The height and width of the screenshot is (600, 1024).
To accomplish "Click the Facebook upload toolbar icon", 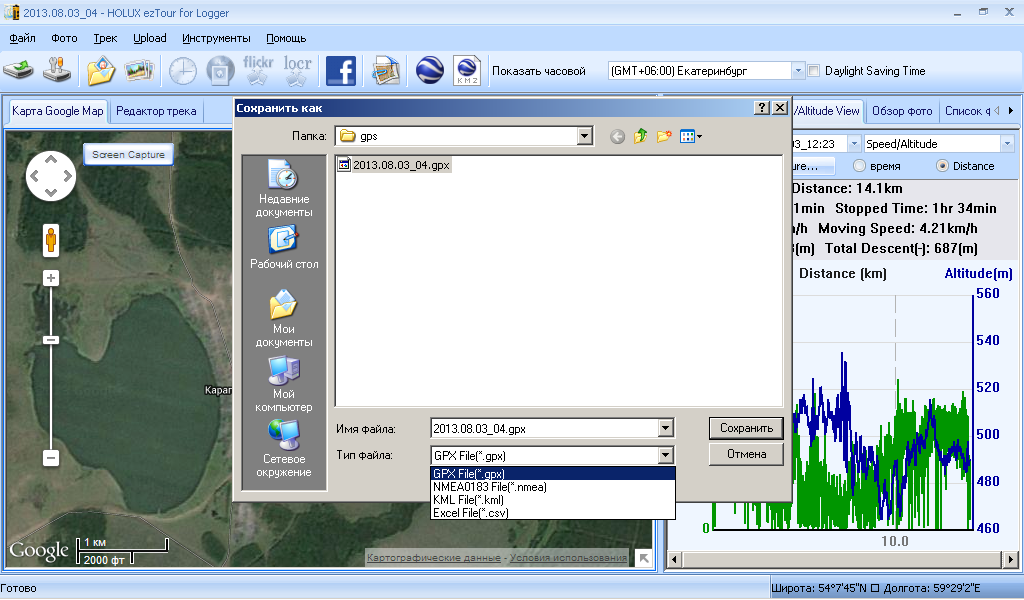I will pos(341,71).
